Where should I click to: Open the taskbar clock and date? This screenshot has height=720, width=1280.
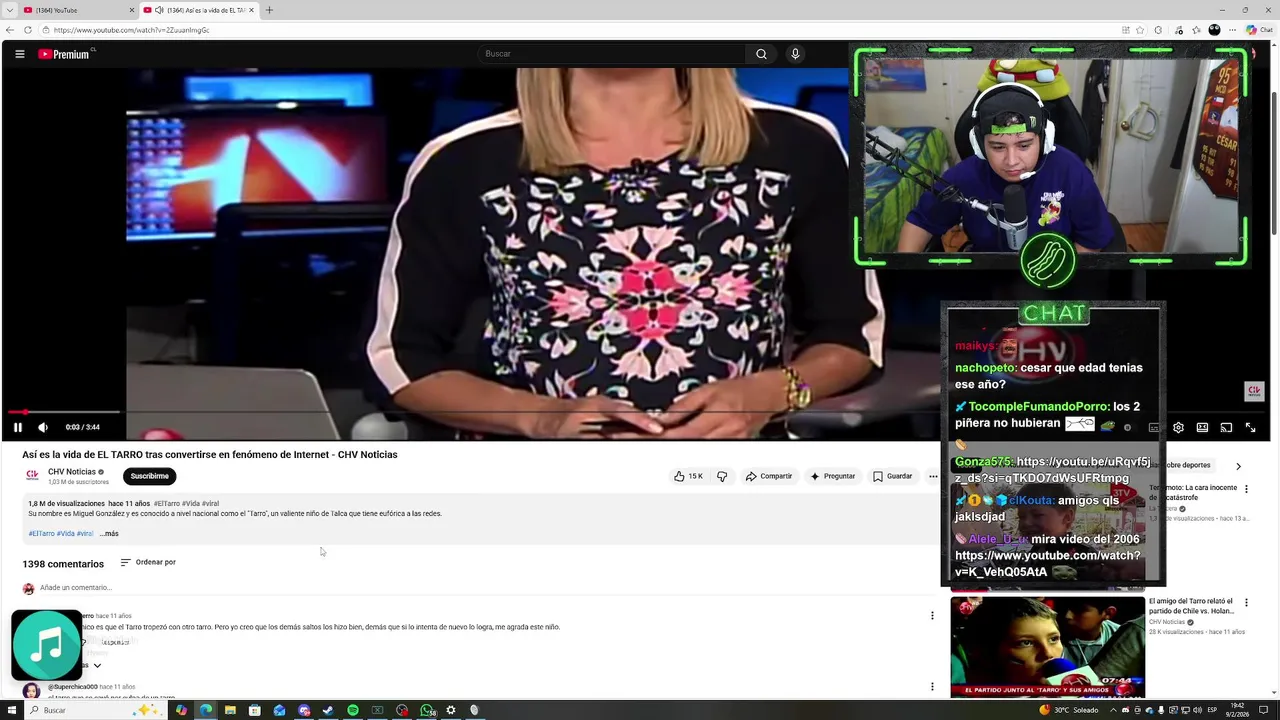point(1236,710)
